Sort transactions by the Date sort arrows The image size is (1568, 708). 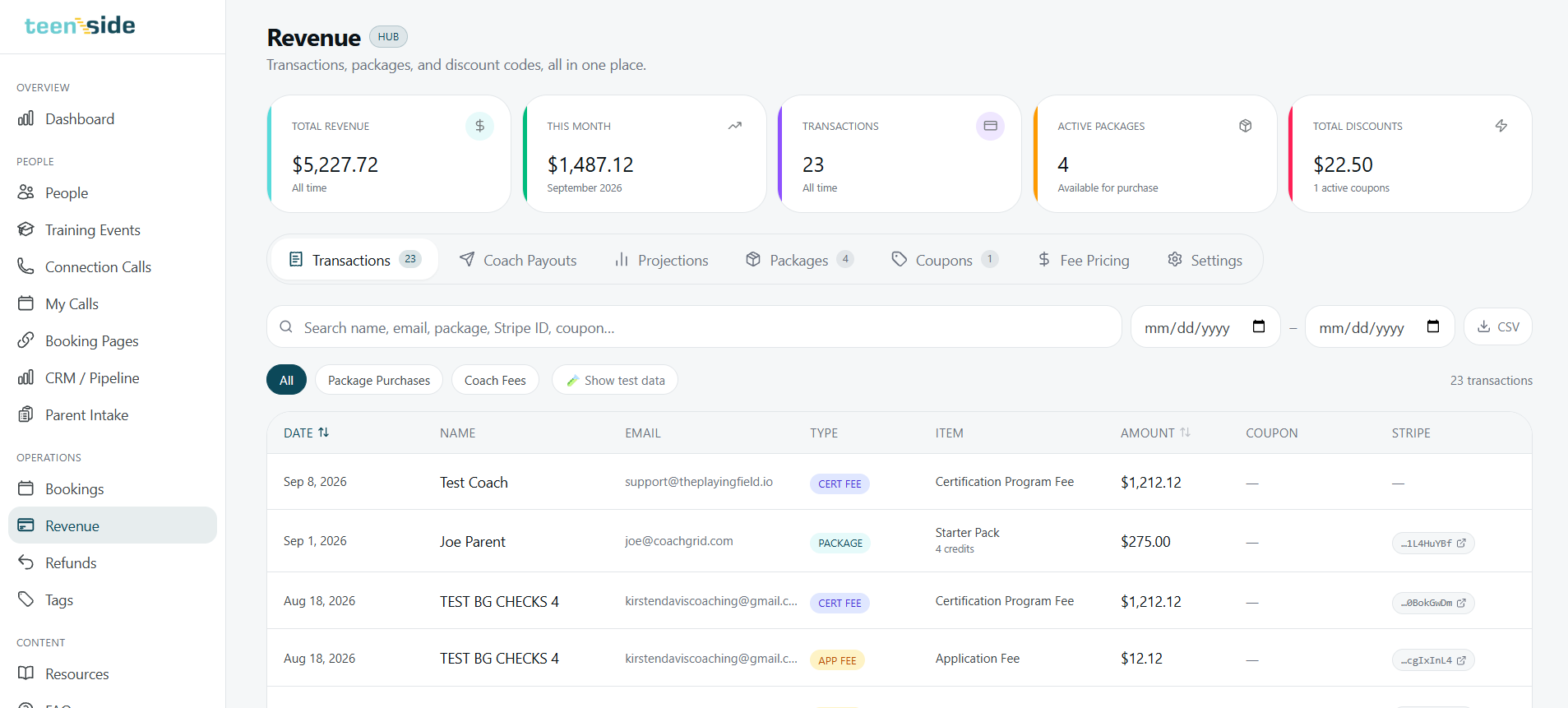tap(324, 433)
